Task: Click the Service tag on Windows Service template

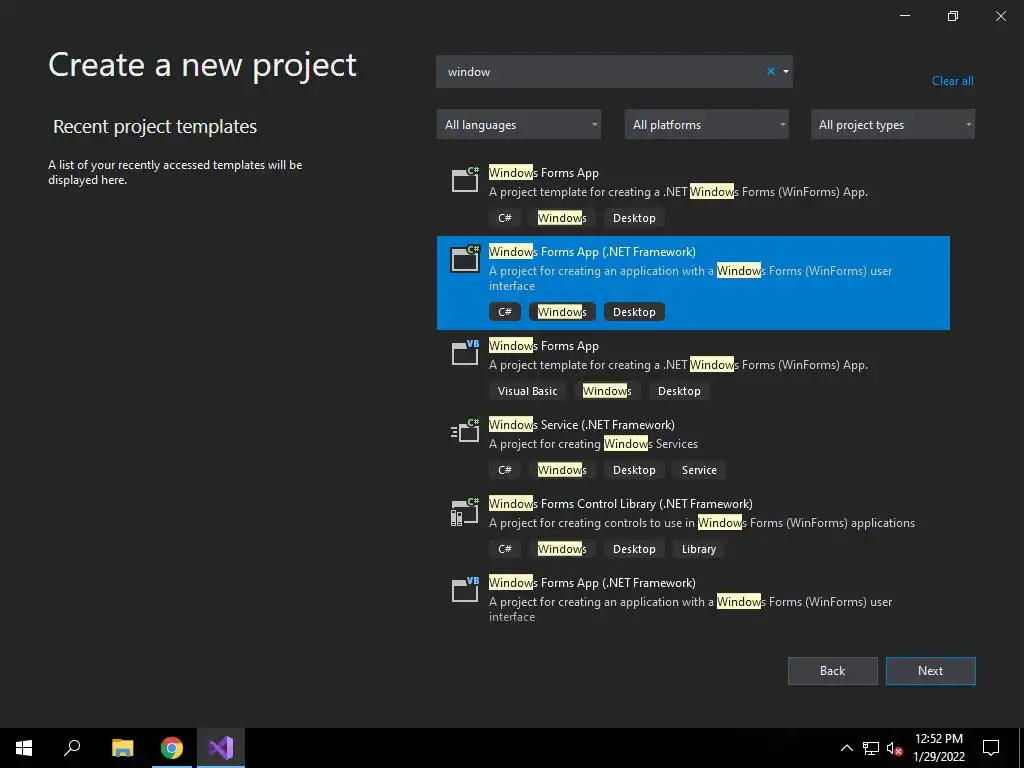Action: [699, 470]
